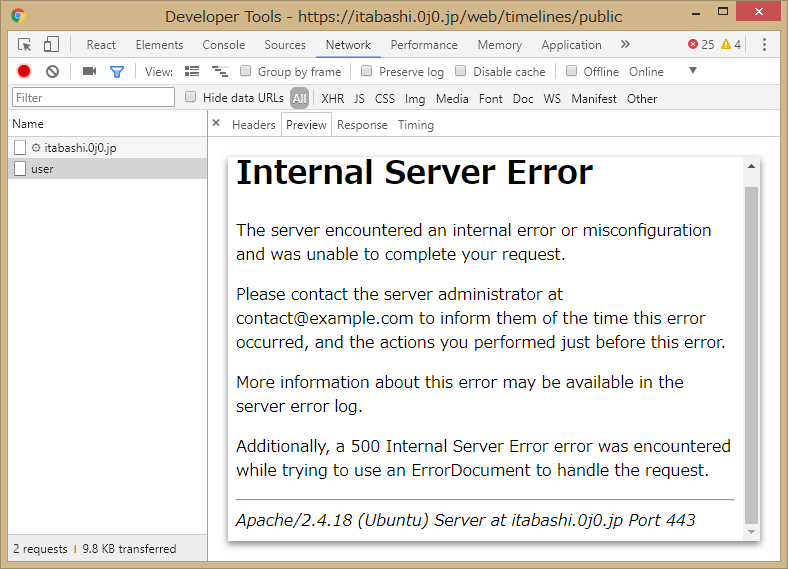The width and height of the screenshot is (788, 569).
Task: Close the request details pane
Action: tap(216, 124)
